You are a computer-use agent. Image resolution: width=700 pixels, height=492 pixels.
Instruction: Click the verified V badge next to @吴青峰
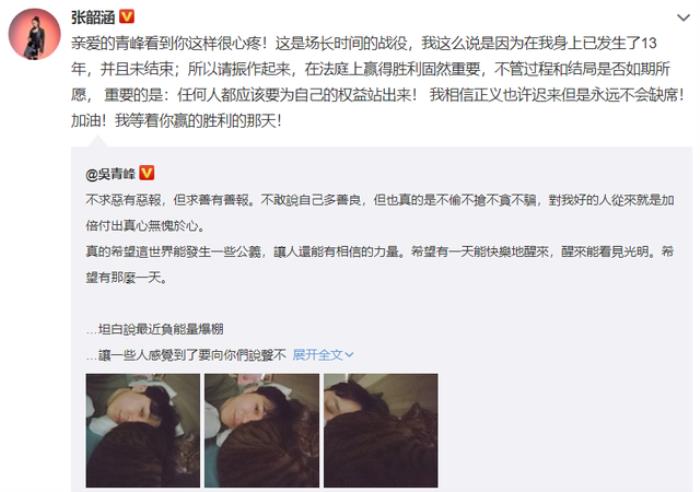point(147,173)
